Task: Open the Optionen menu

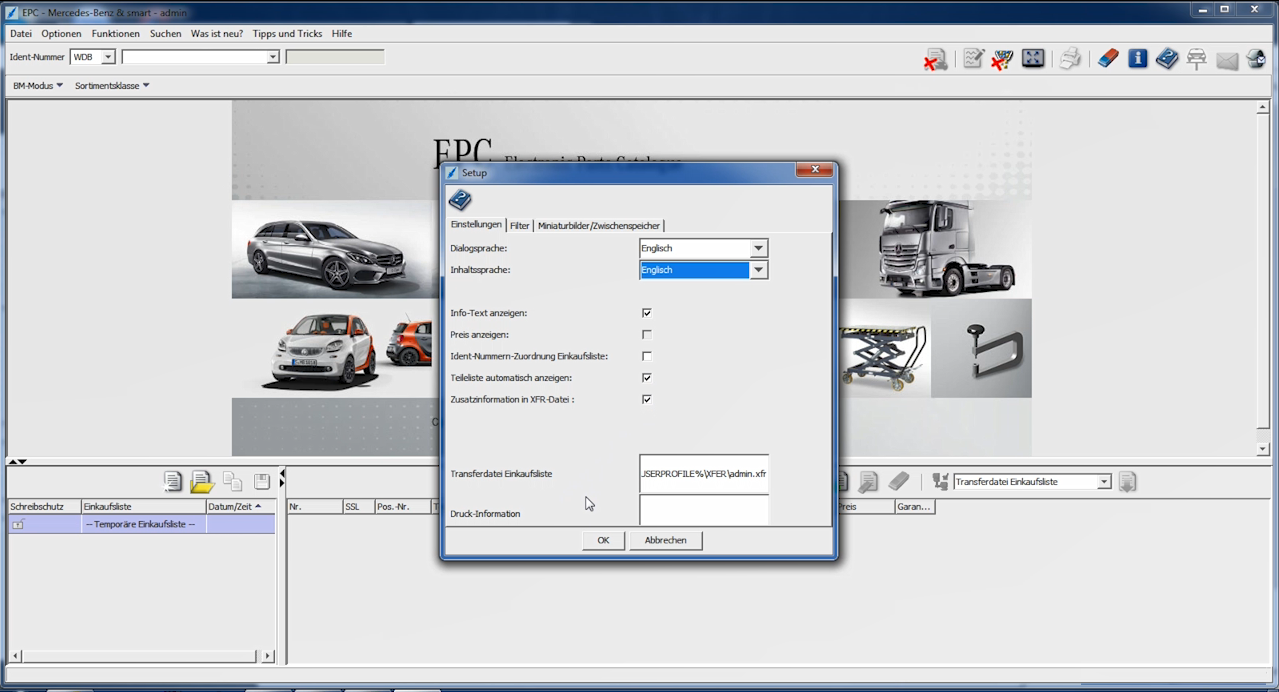Action: click(61, 34)
